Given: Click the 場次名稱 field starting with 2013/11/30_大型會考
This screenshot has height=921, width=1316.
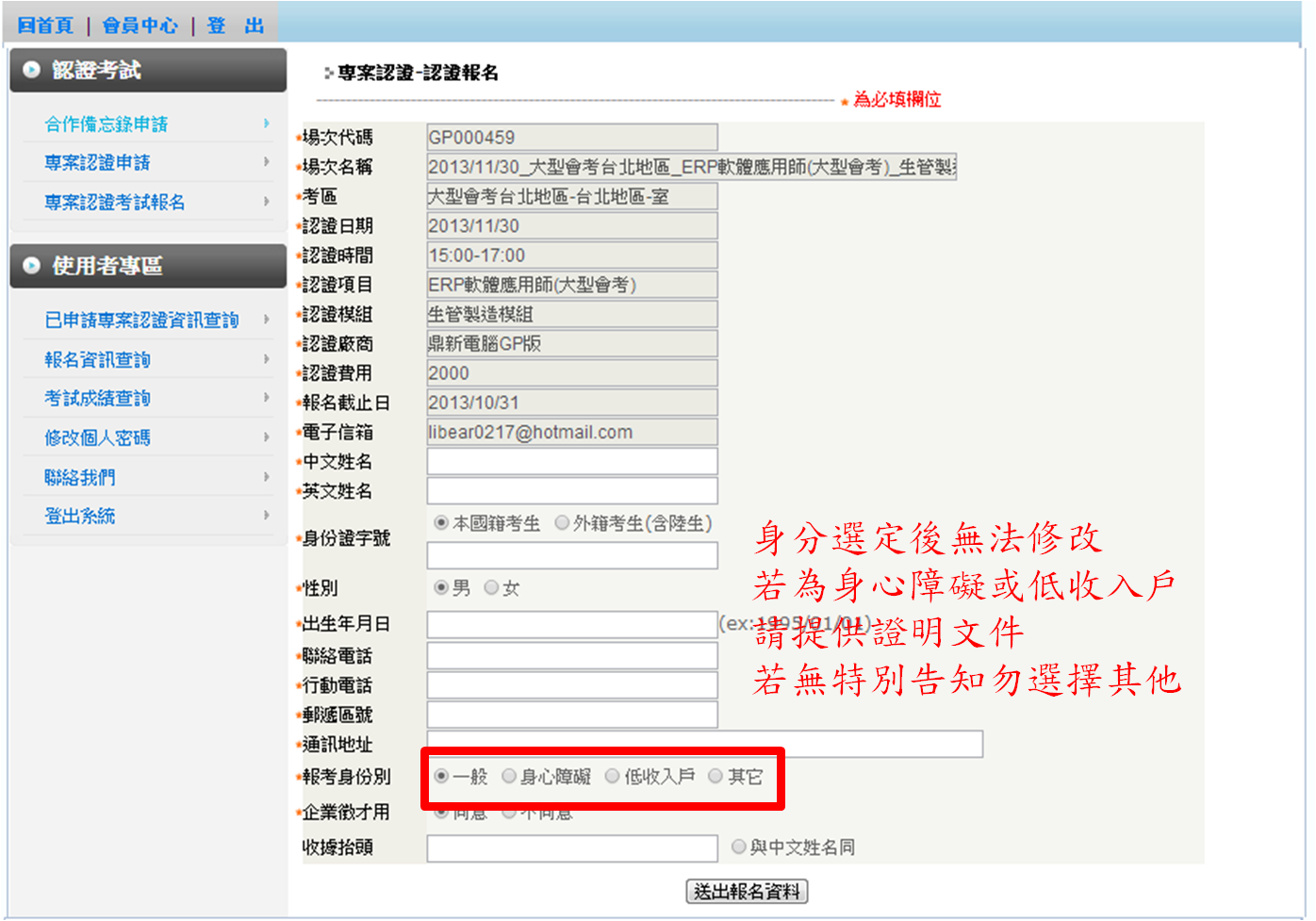Looking at the screenshot, I should (692, 167).
